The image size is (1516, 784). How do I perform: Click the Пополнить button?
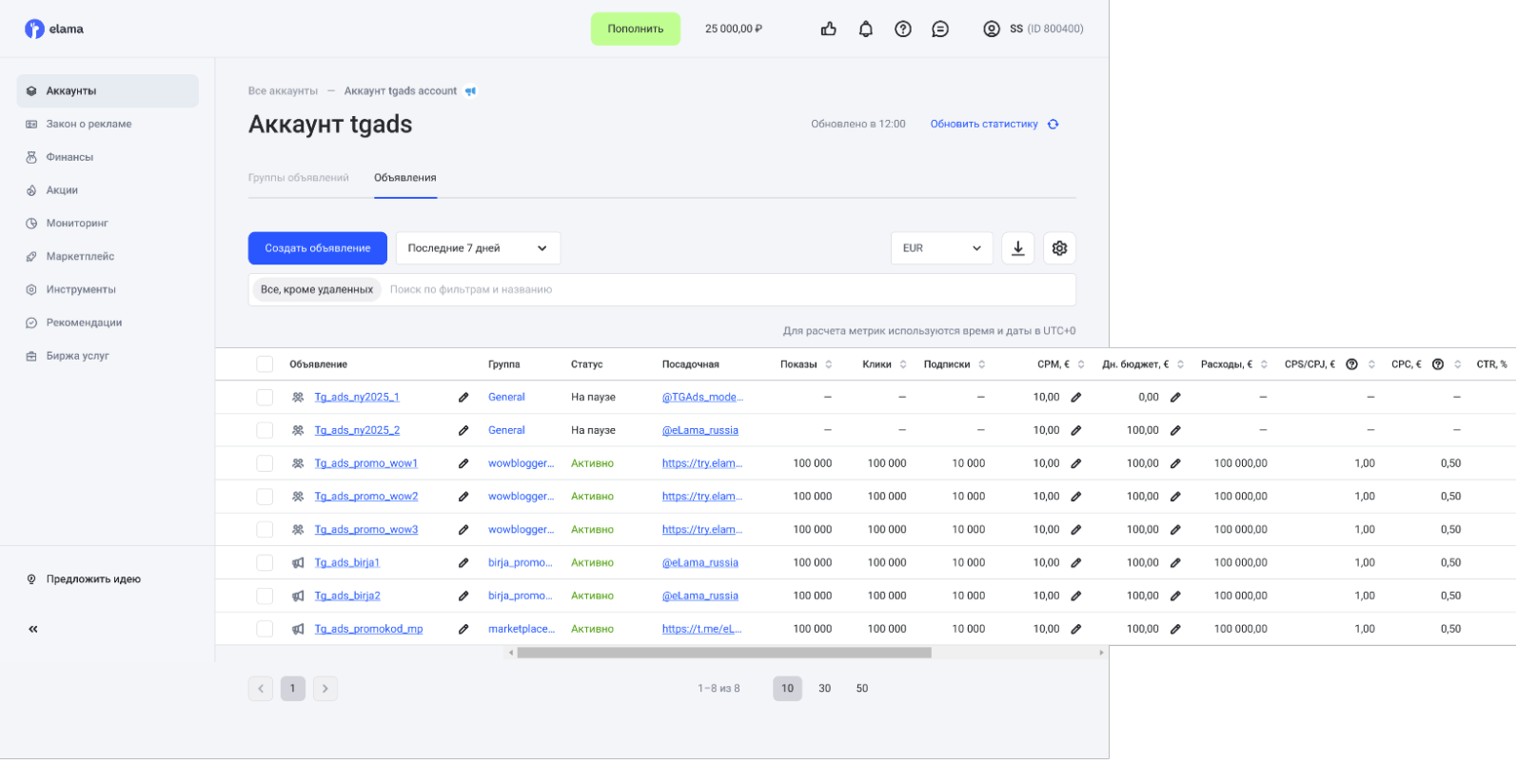(x=636, y=29)
